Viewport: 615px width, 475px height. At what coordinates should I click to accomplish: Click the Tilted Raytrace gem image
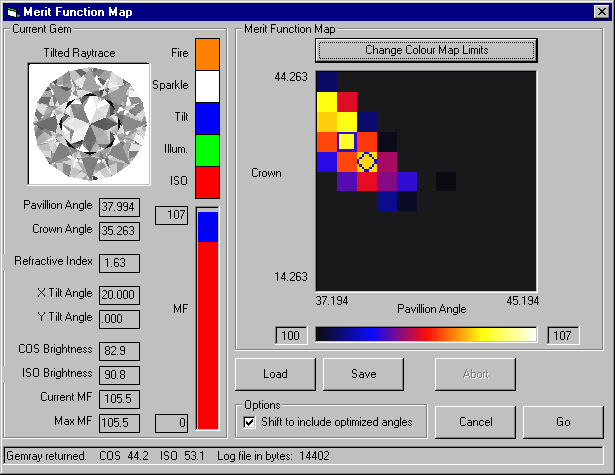(x=89, y=124)
